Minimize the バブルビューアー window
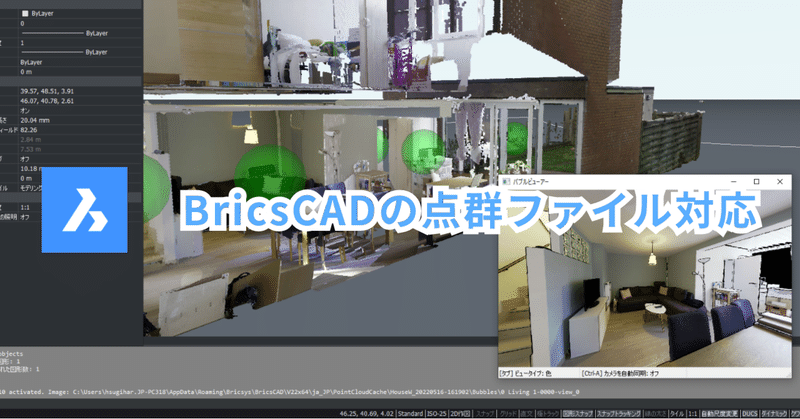800x419 pixels. point(734,182)
